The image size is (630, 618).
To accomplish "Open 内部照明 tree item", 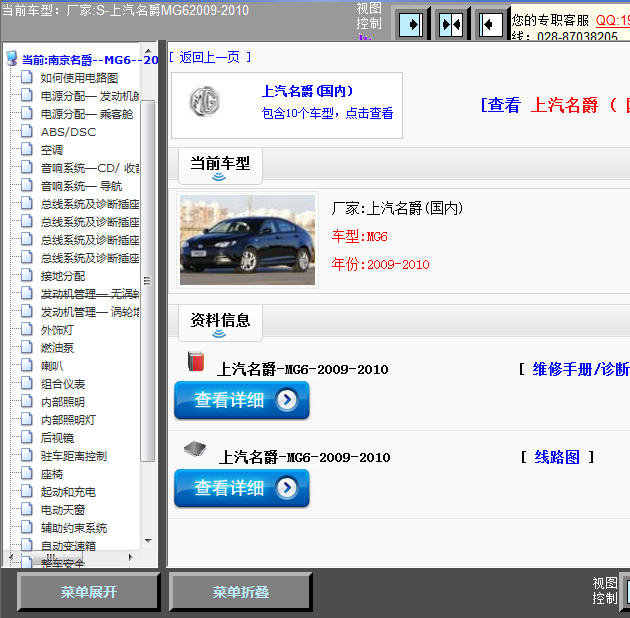I will click(x=63, y=402).
